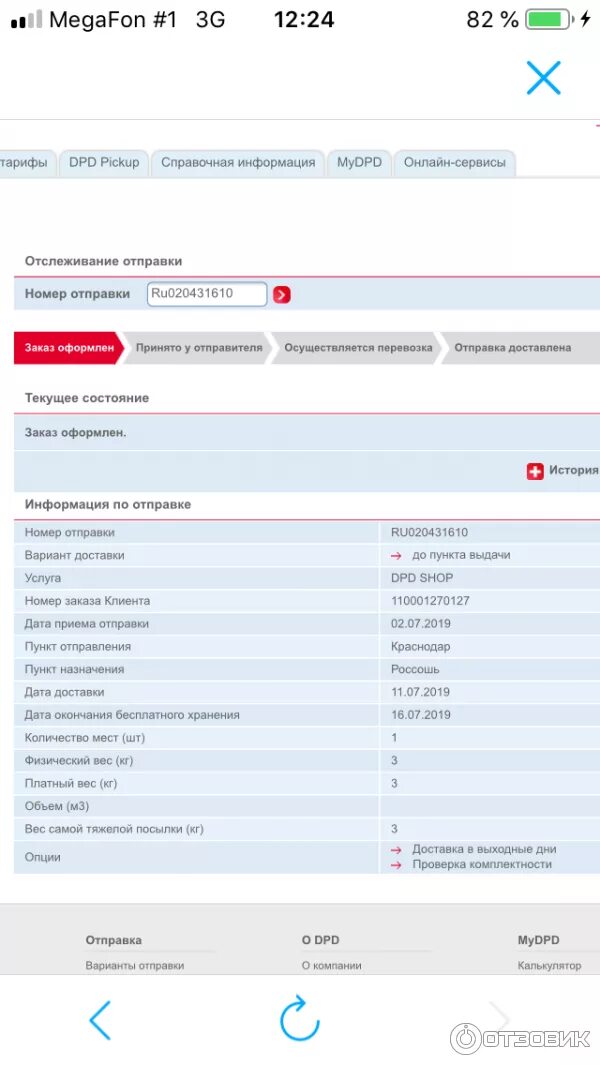Open the DPD Pickup tab

pyautogui.click(x=104, y=163)
